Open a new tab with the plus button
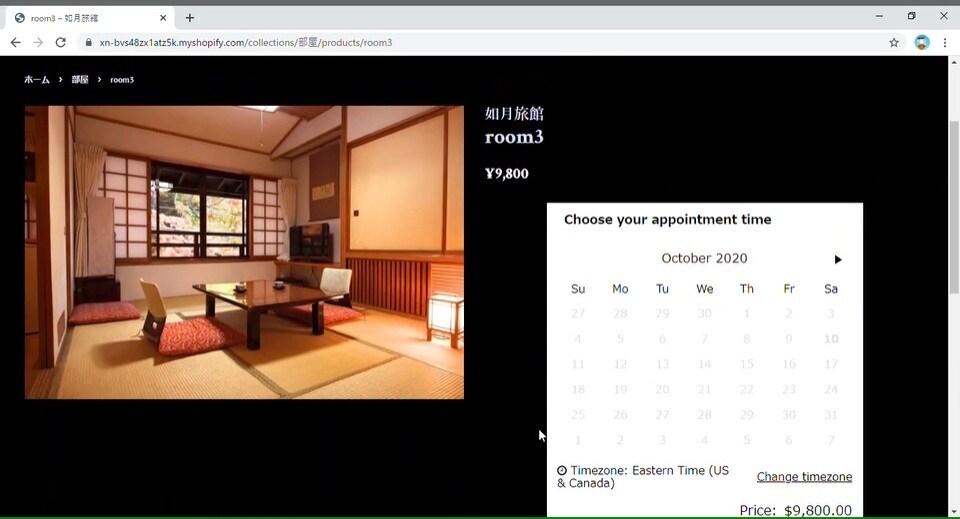Image resolution: width=960 pixels, height=519 pixels. [190, 18]
